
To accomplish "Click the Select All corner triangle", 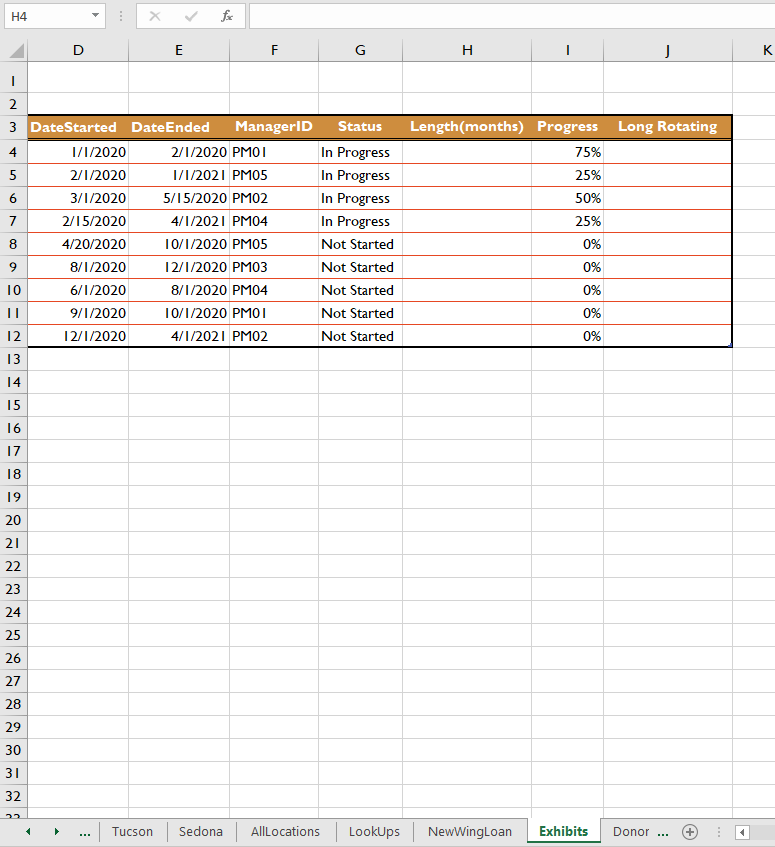I will coord(15,50).
